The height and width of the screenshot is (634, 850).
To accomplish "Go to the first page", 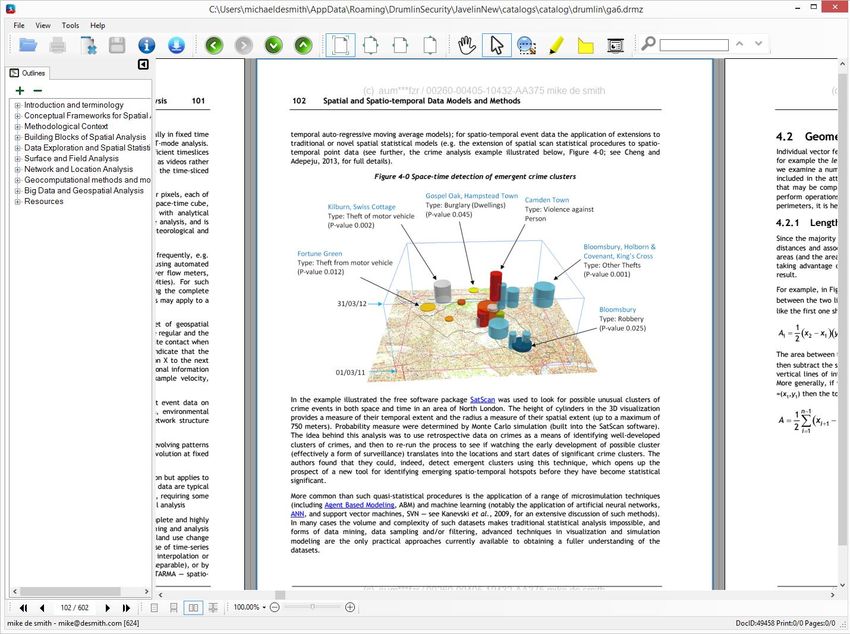I will 23,608.
